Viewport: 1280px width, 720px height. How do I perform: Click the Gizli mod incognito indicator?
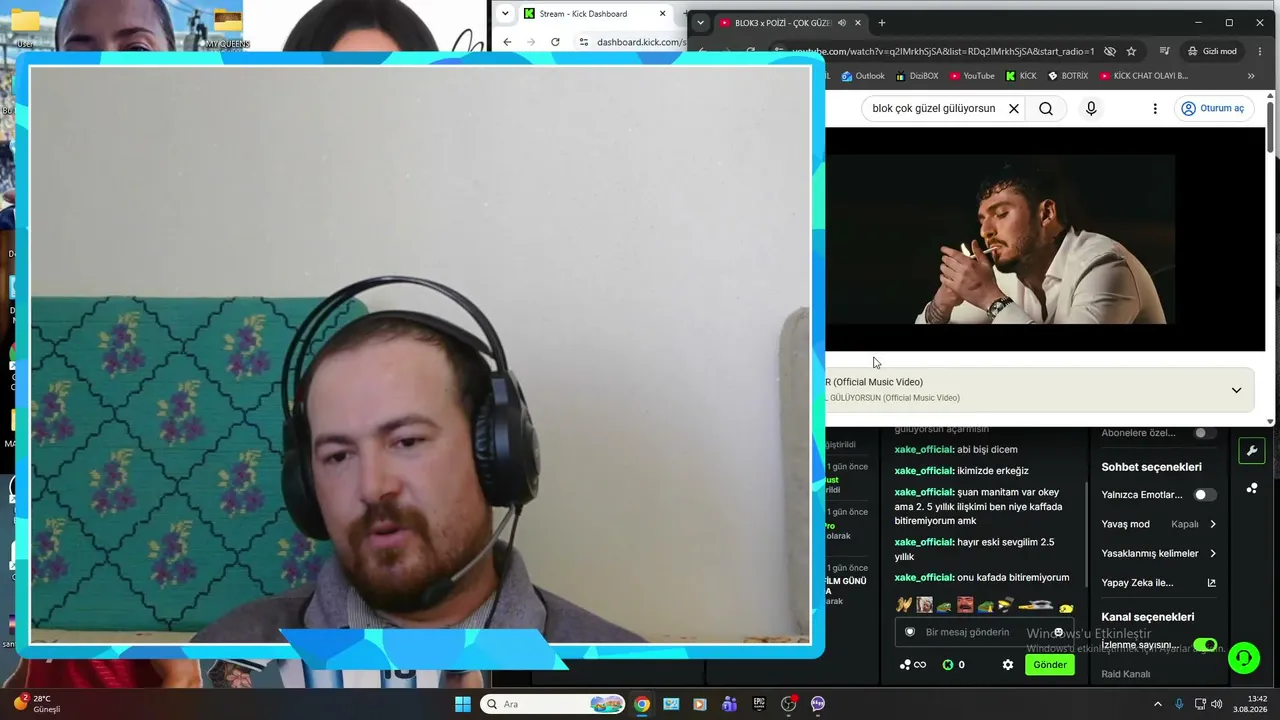1212,51
